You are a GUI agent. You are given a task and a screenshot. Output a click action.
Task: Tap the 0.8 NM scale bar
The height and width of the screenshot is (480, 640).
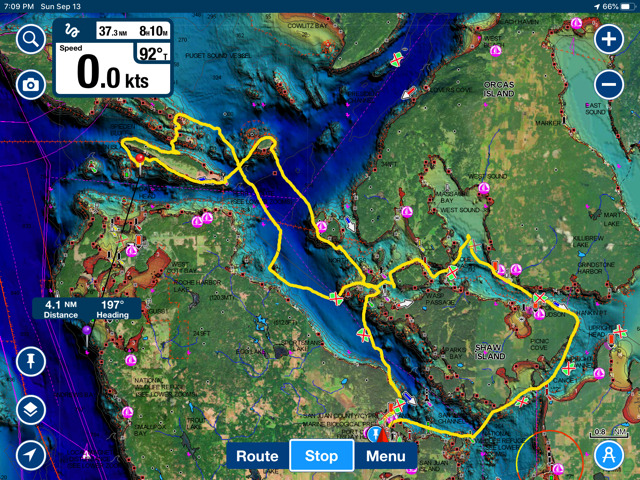(x=608, y=433)
